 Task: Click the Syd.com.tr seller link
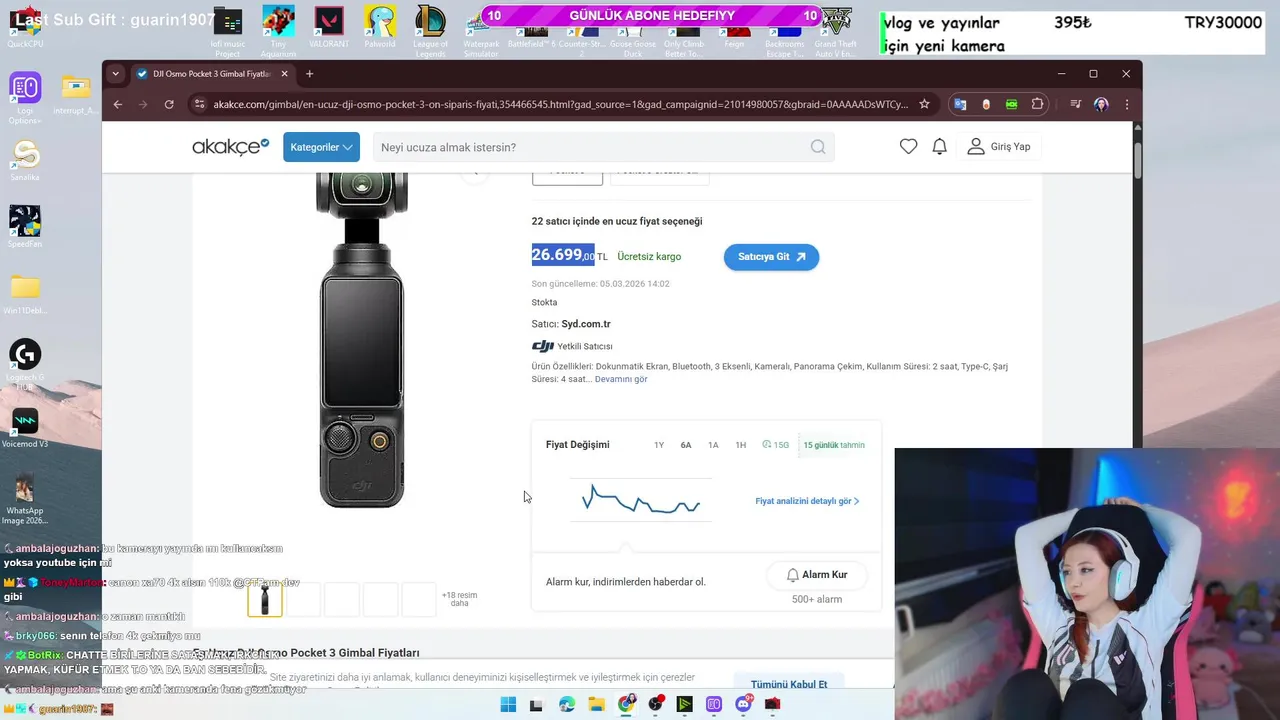(x=586, y=324)
